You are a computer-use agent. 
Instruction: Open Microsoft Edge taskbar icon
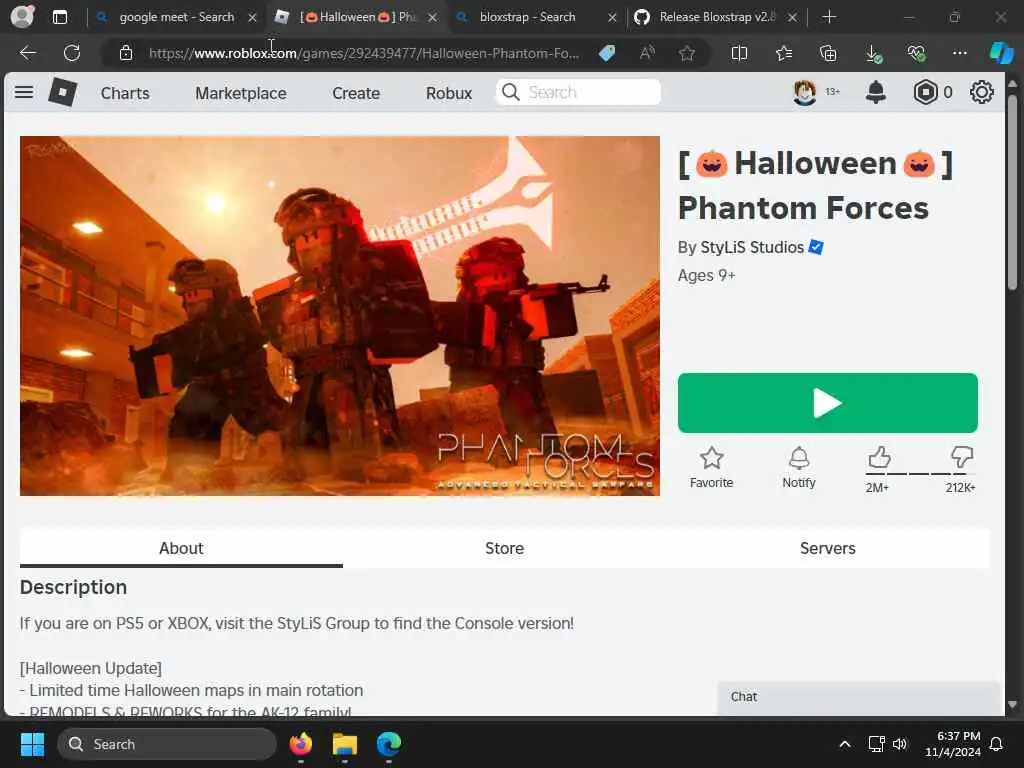(389, 743)
